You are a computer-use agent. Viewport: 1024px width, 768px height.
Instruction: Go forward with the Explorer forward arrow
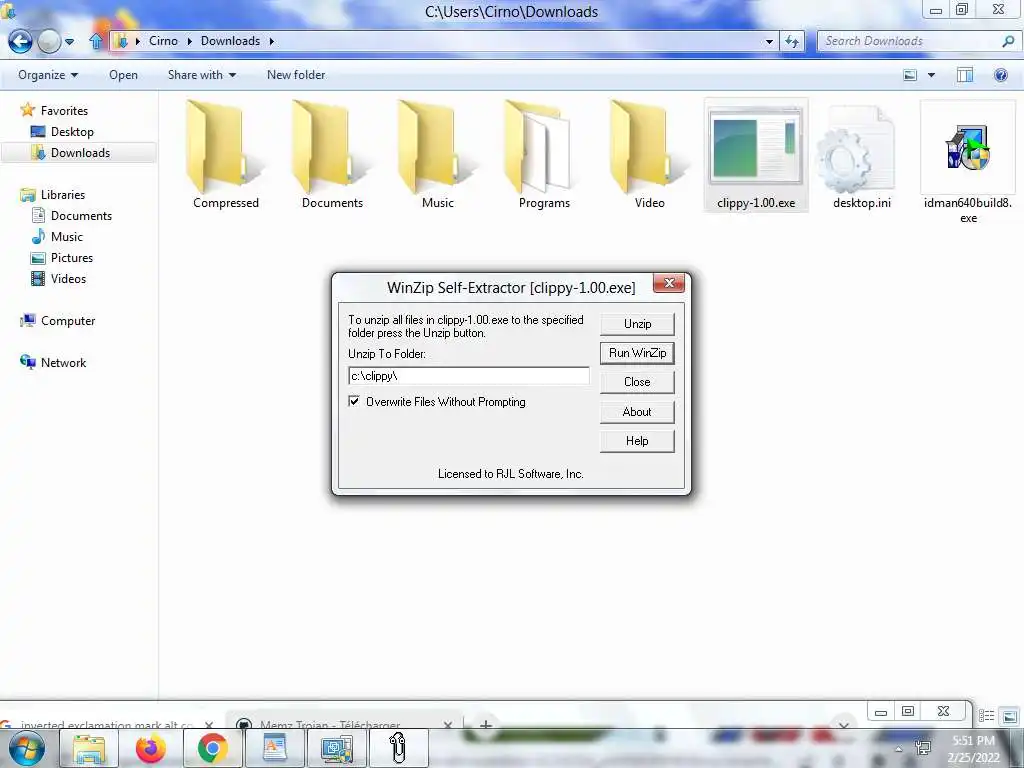(49, 41)
